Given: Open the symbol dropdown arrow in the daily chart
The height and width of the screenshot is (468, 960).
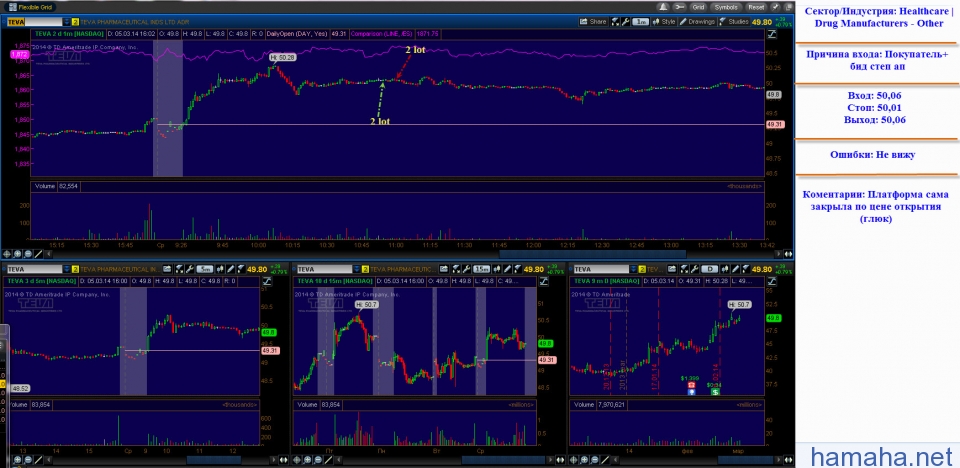Looking at the screenshot, I should tap(634, 269).
